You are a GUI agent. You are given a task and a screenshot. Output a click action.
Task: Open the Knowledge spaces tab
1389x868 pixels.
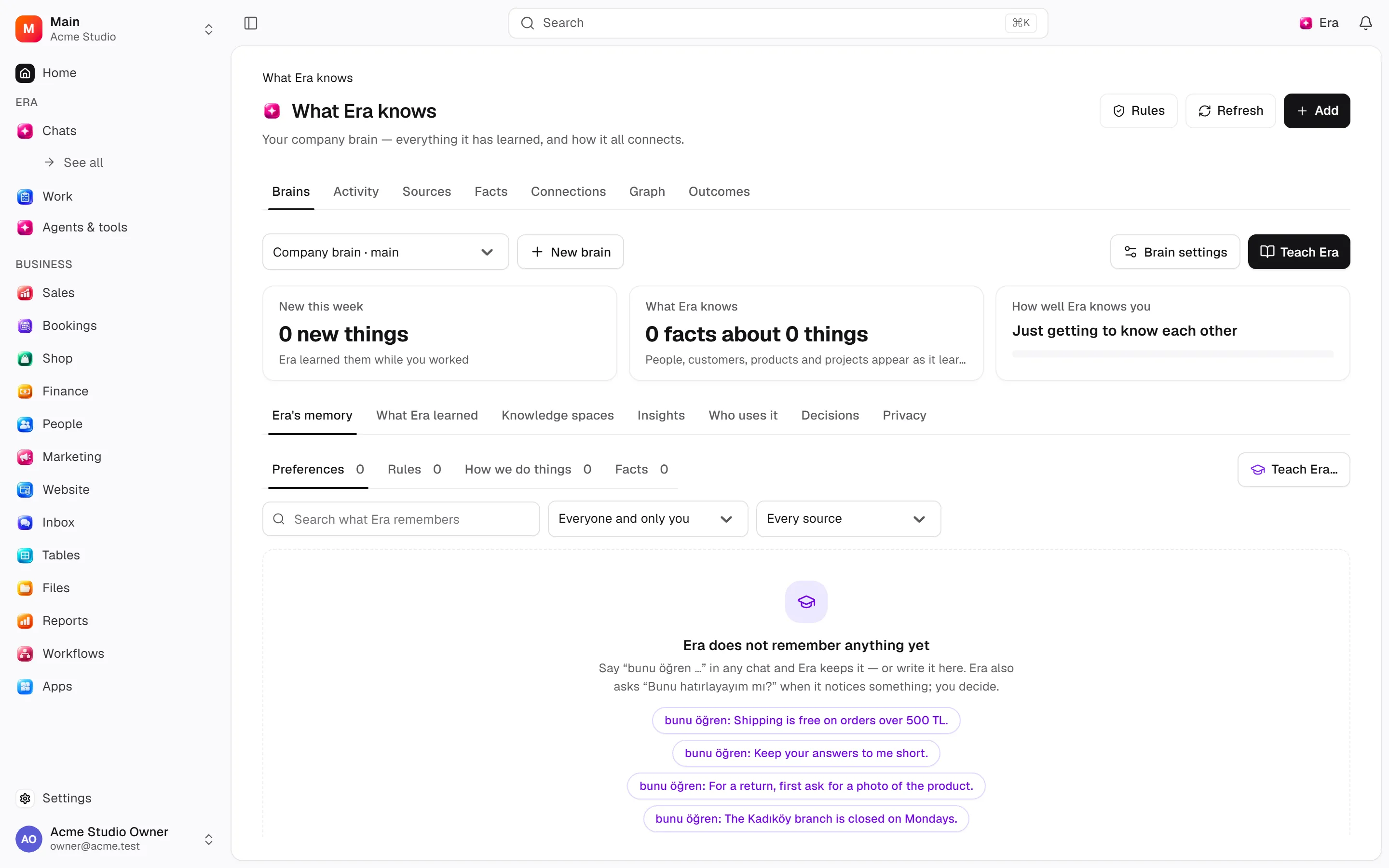(x=558, y=416)
